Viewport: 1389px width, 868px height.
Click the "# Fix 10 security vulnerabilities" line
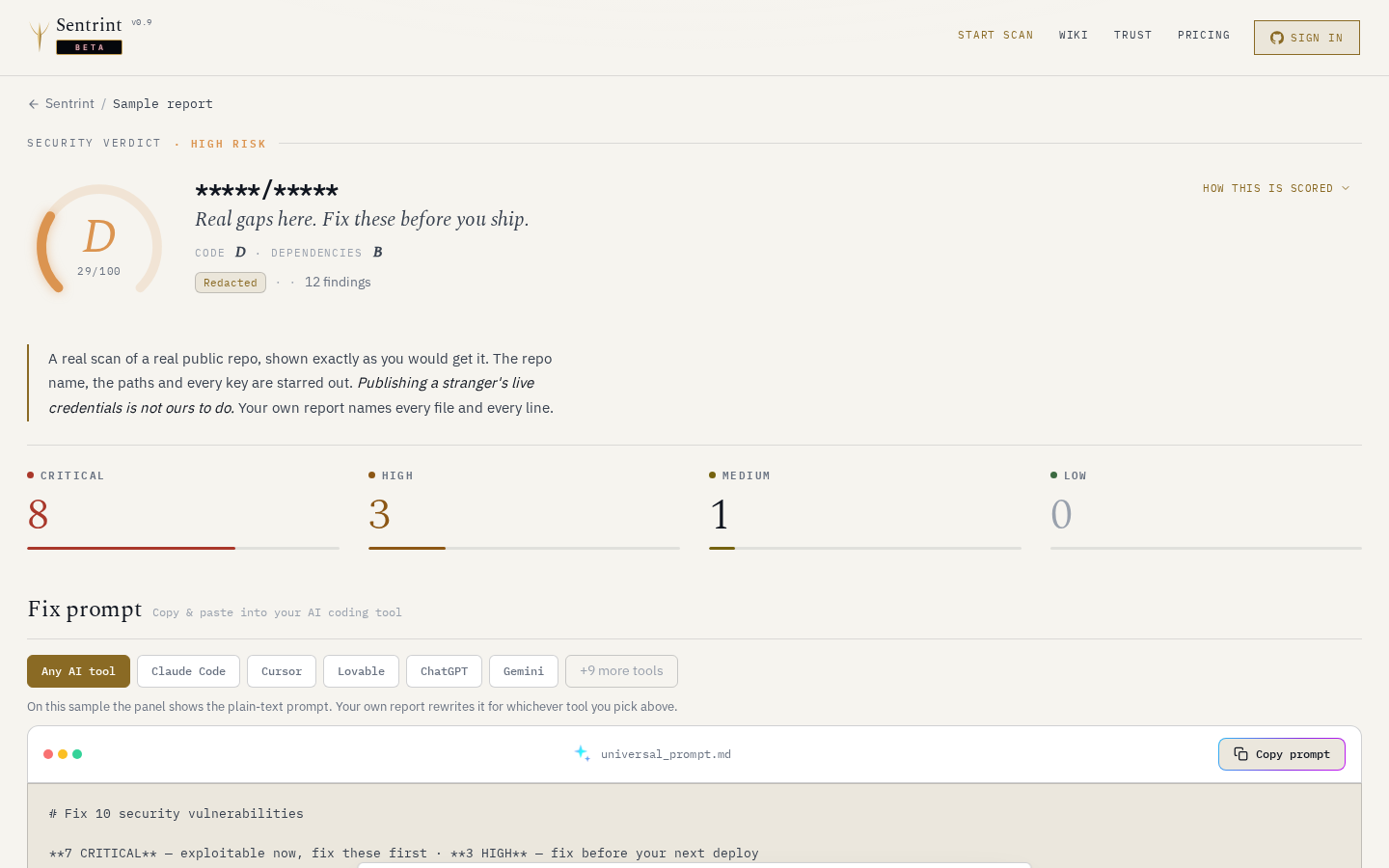coord(177,814)
